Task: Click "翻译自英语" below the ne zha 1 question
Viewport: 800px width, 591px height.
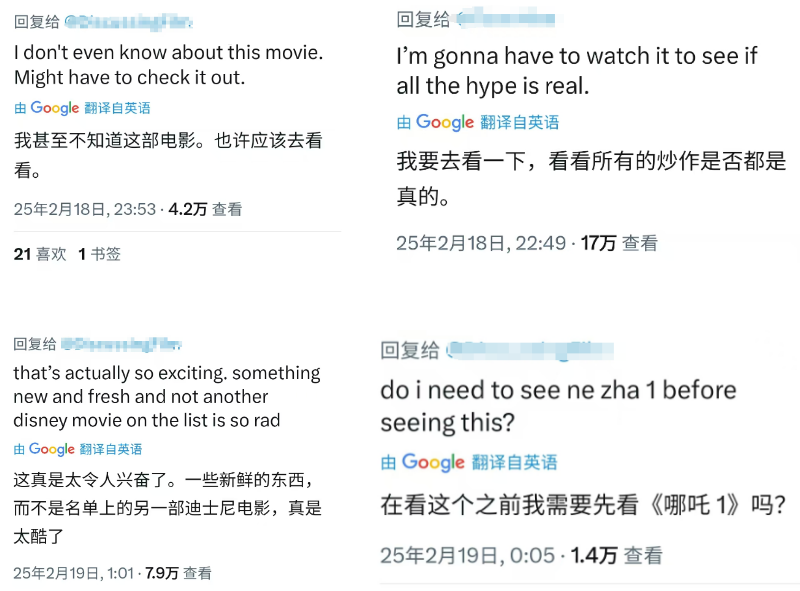Action: pyautogui.click(x=513, y=462)
